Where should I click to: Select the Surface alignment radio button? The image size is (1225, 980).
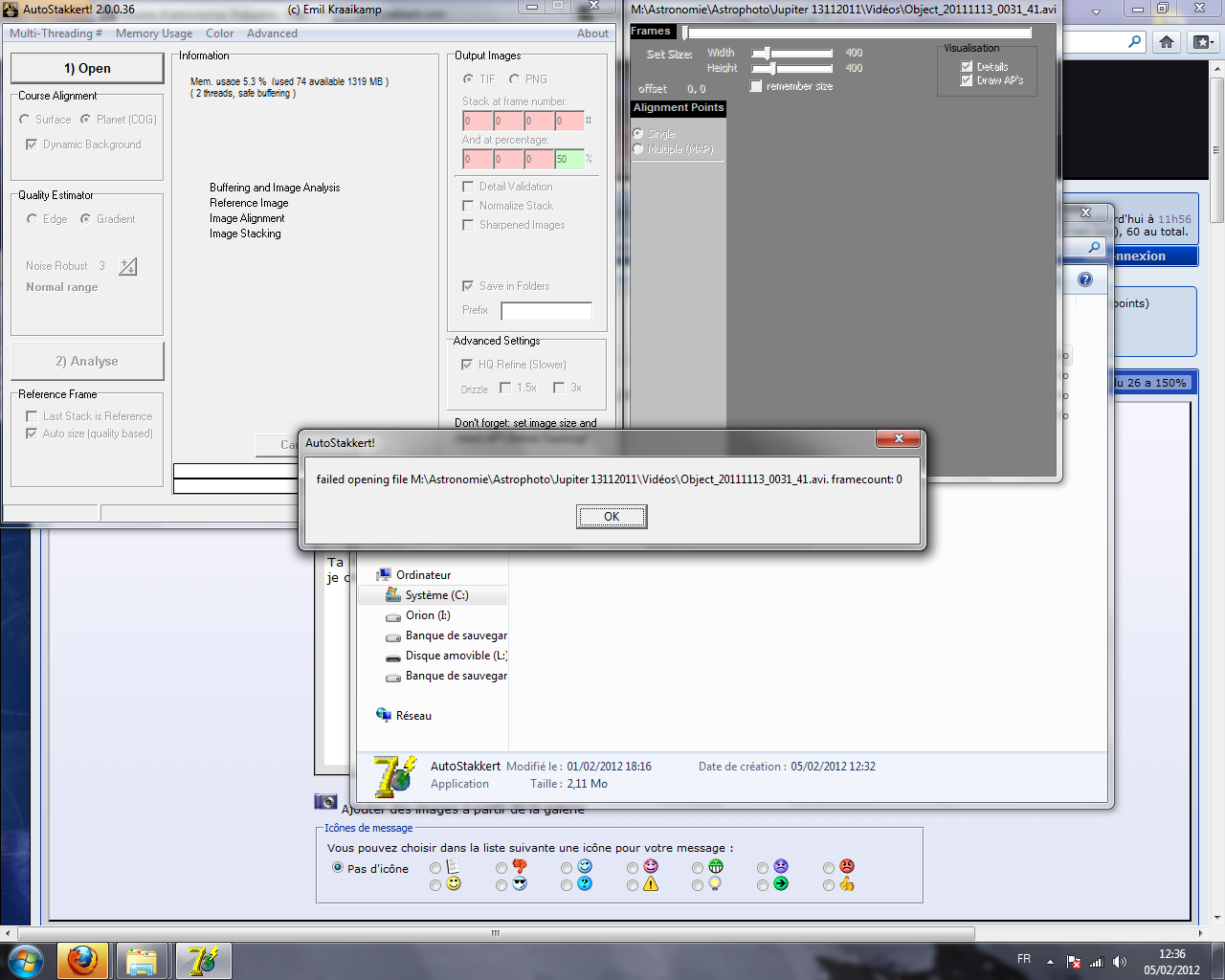point(25,120)
